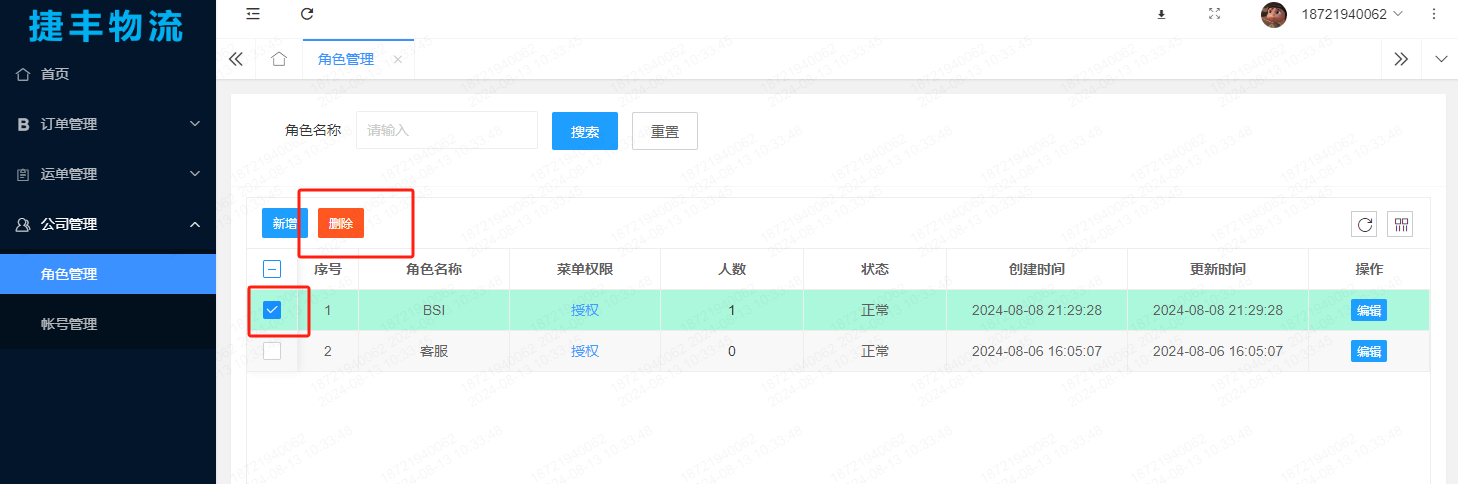Click the 重置 button
Screen dimensions: 1458x484
(x=665, y=131)
